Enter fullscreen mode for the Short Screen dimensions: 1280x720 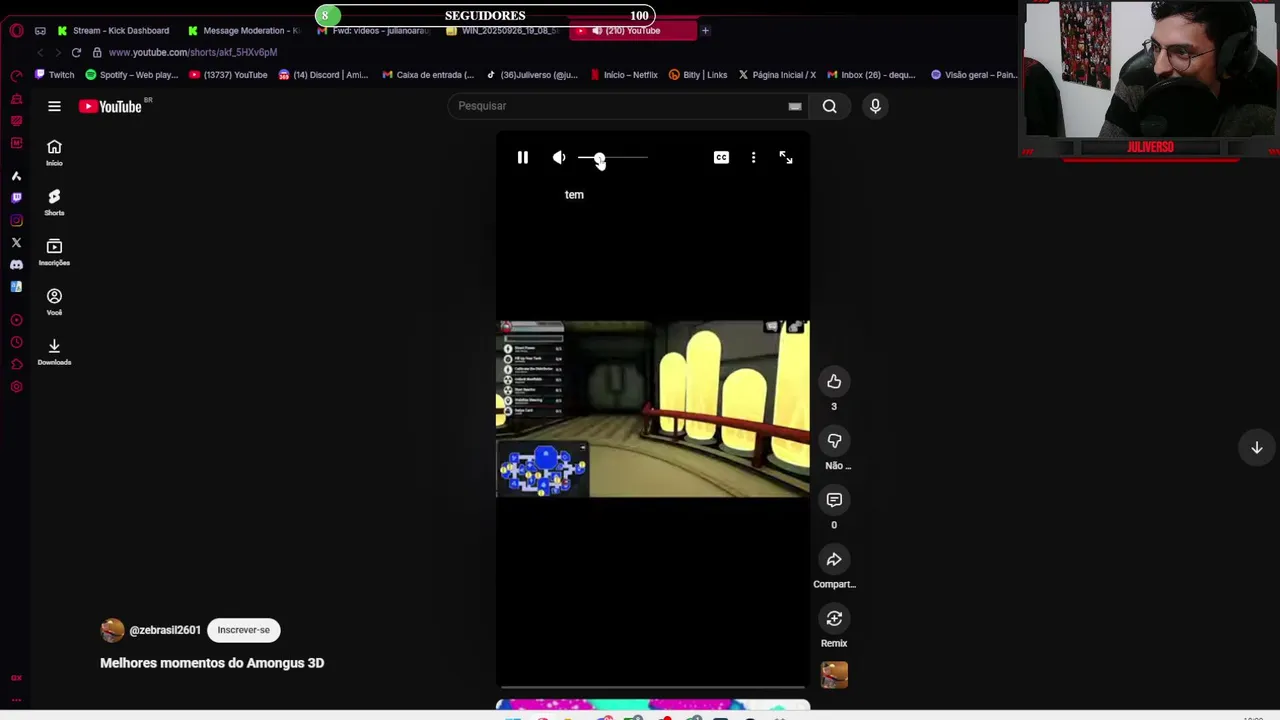pyautogui.click(x=786, y=158)
